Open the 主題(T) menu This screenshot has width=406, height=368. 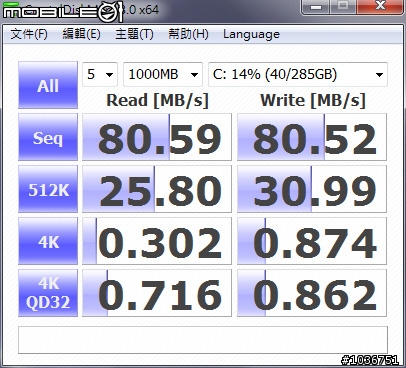coord(134,34)
